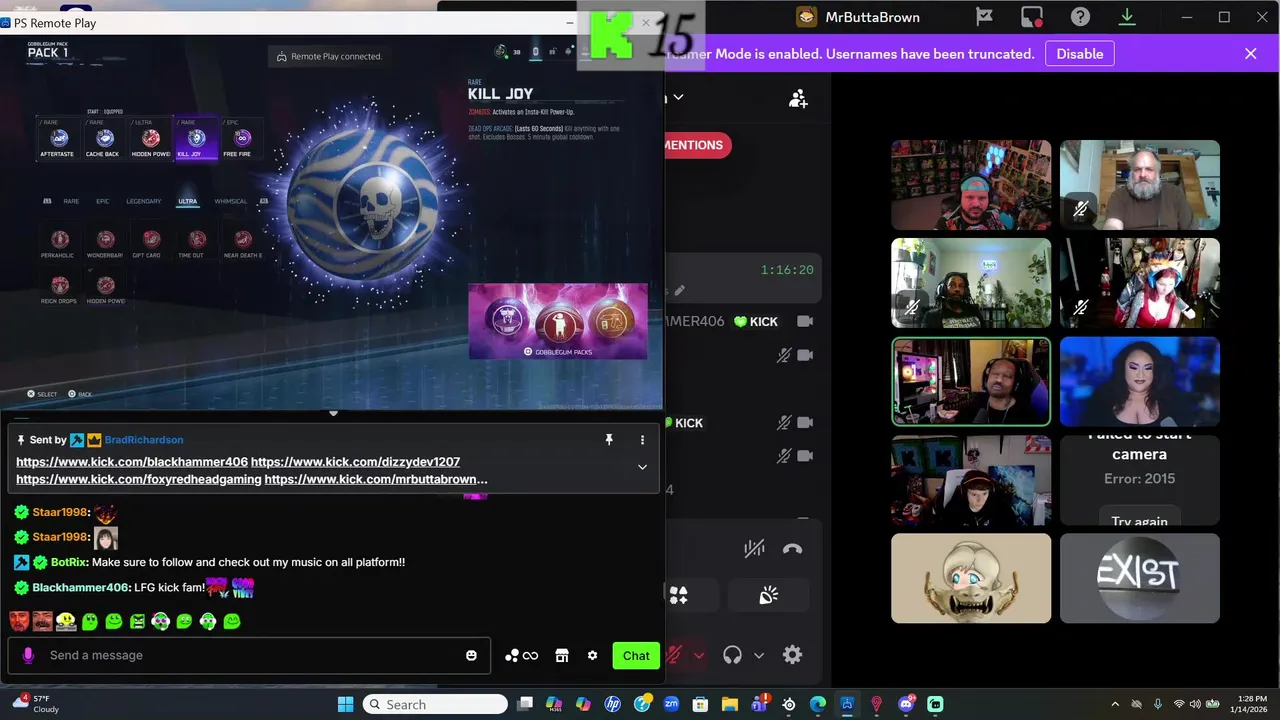Choose equipped Free Fire gobblegum slot
This screenshot has width=1280, height=720.
click(241, 140)
